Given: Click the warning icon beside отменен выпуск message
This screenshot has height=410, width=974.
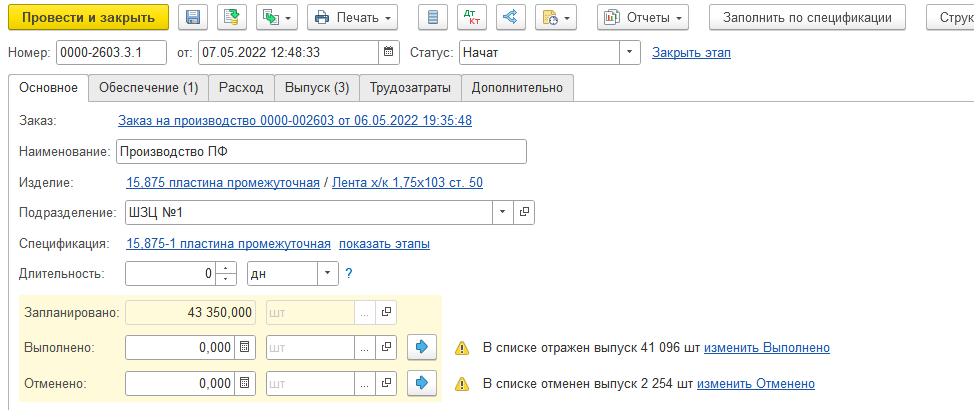Looking at the screenshot, I should (462, 384).
